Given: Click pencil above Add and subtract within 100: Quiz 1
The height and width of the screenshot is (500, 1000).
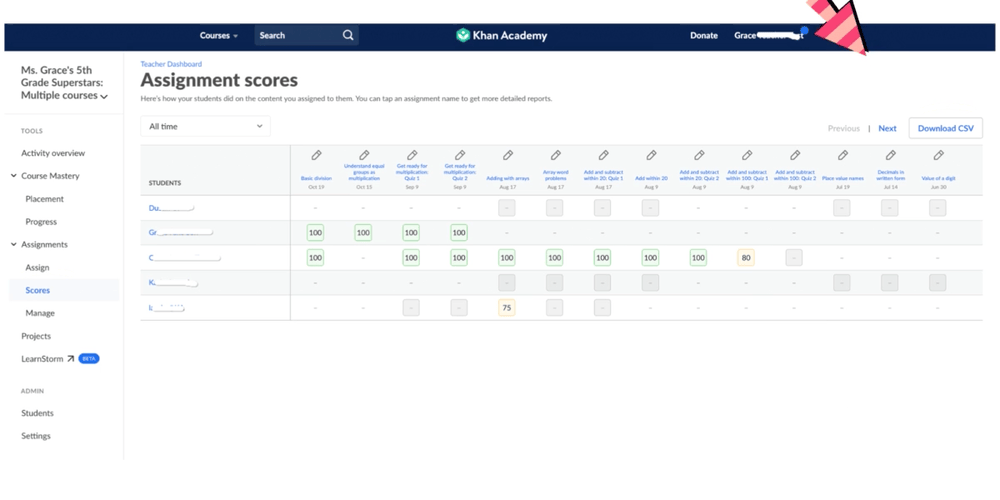Looking at the screenshot, I should [x=747, y=156].
